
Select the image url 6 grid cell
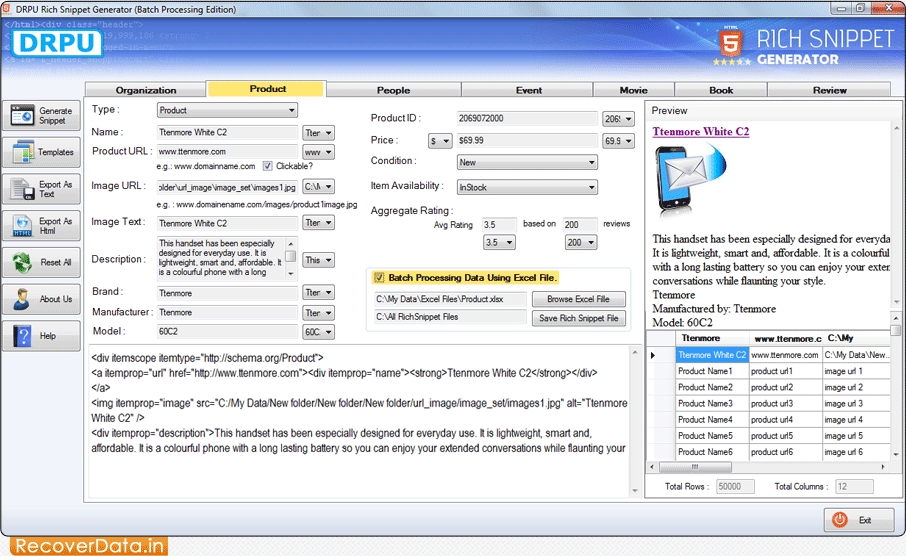pyautogui.click(x=856, y=452)
